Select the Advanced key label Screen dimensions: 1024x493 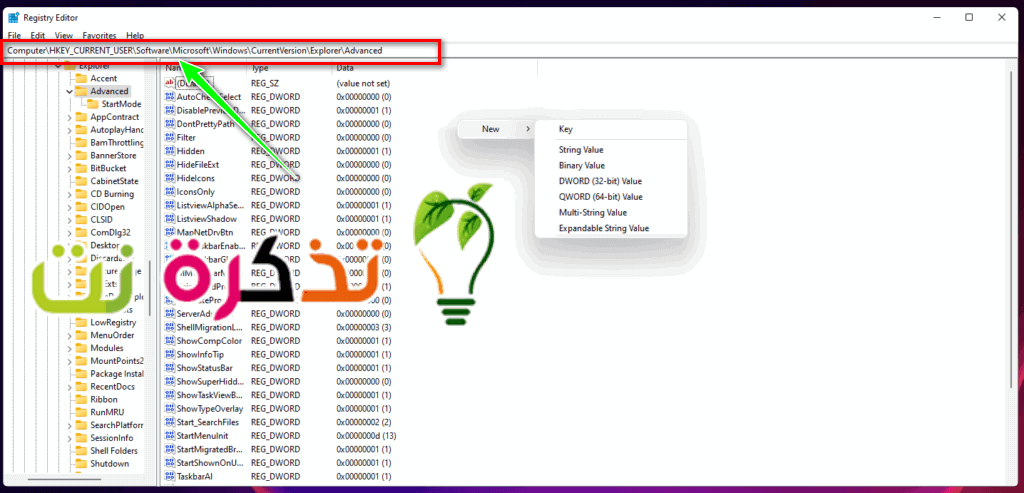[x=109, y=91]
